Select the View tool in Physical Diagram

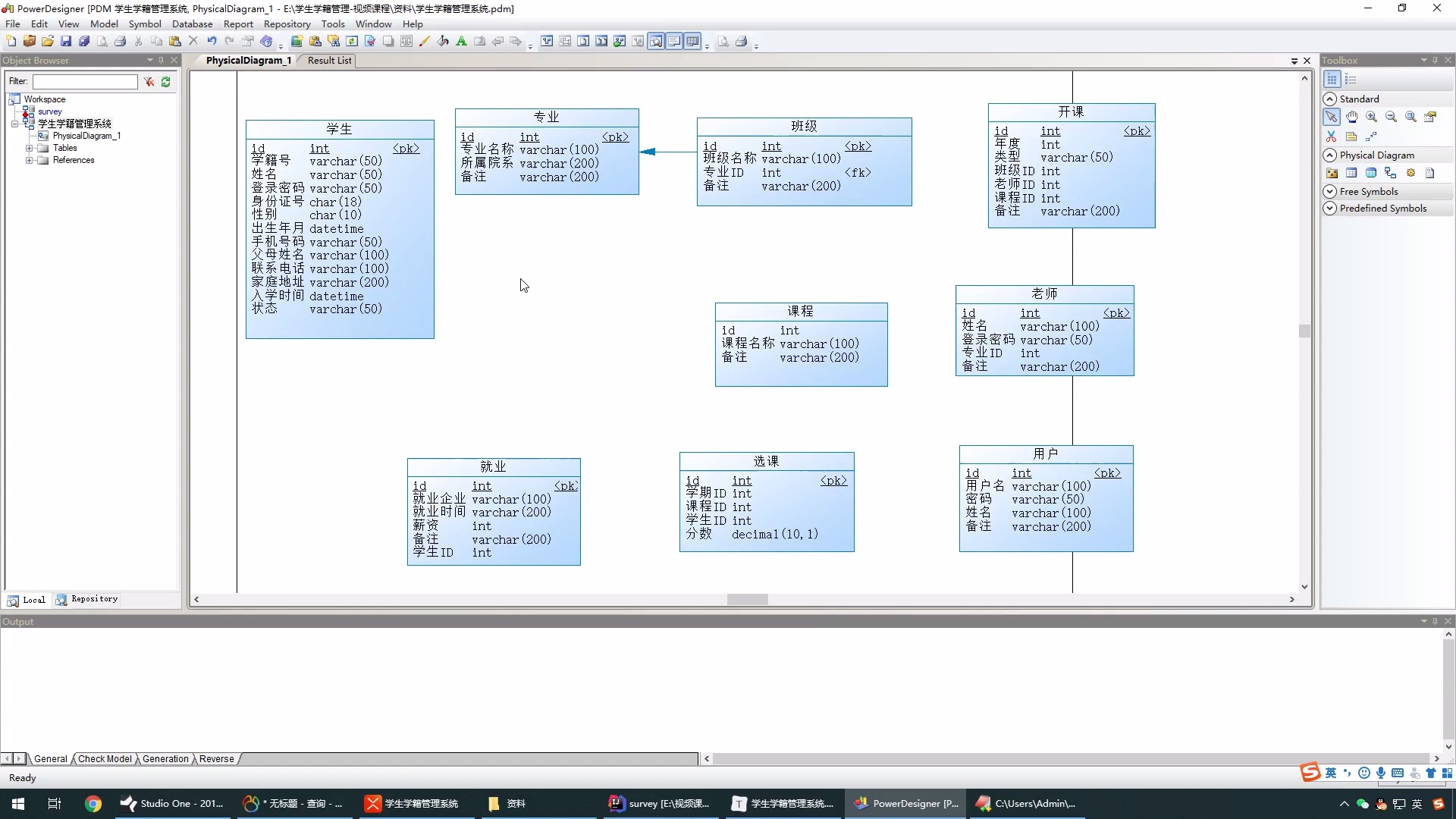(x=1371, y=173)
